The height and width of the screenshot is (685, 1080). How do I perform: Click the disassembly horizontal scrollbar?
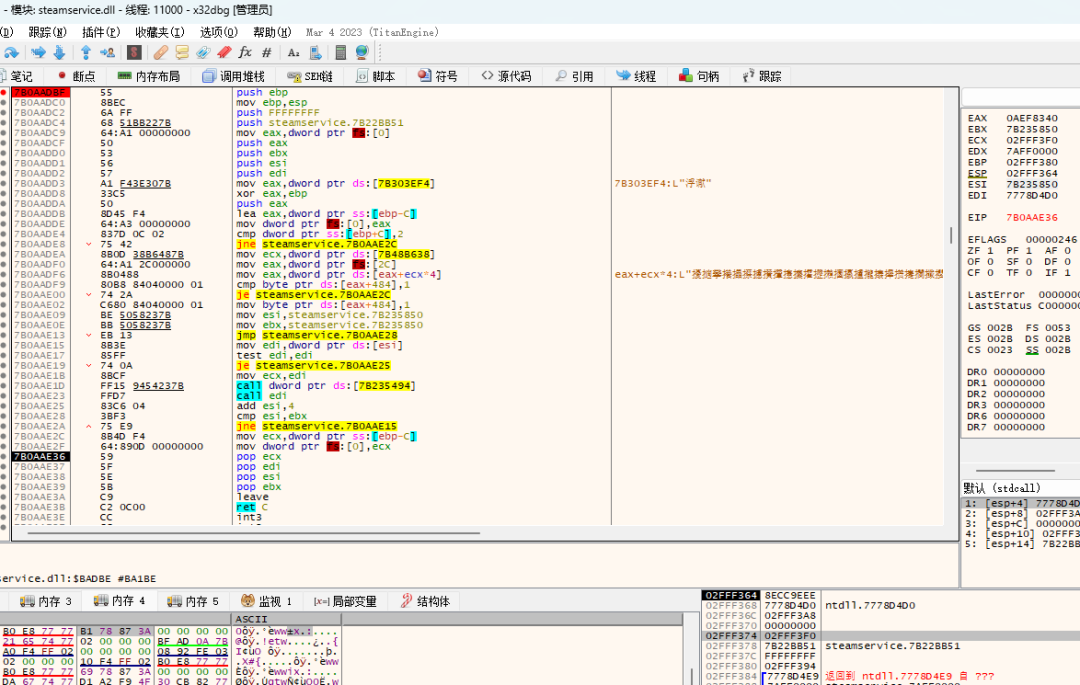point(253,533)
